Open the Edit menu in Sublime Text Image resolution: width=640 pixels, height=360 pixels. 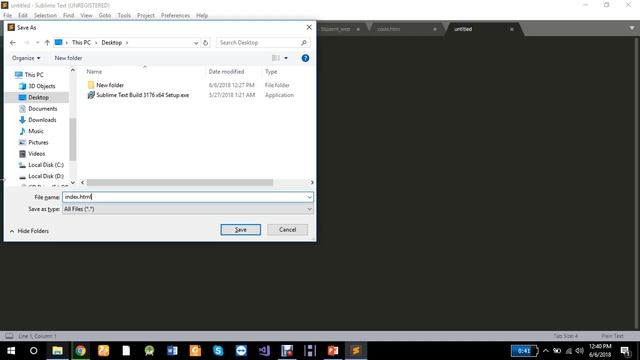pyautogui.click(x=23, y=15)
